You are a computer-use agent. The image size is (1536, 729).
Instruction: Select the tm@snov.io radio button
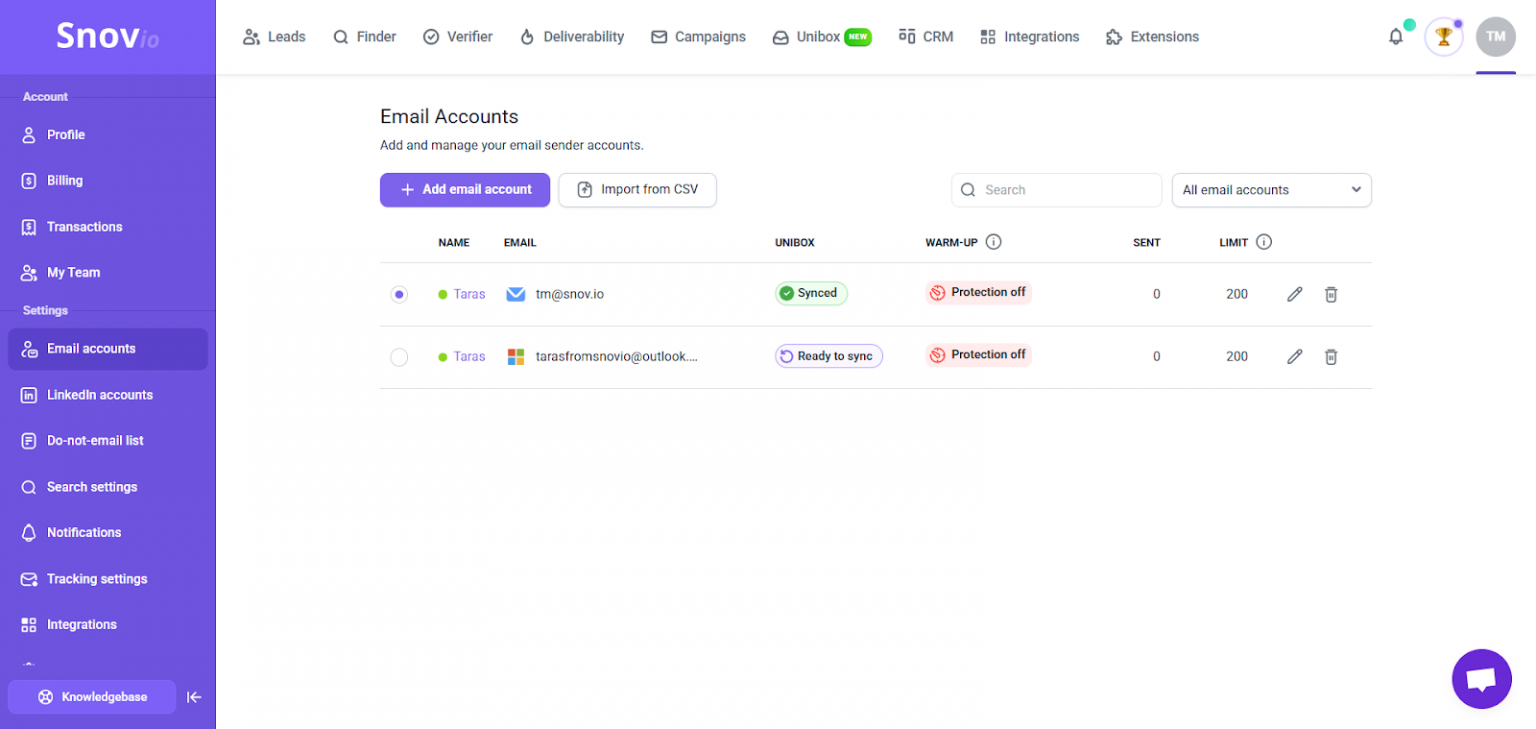tap(399, 294)
